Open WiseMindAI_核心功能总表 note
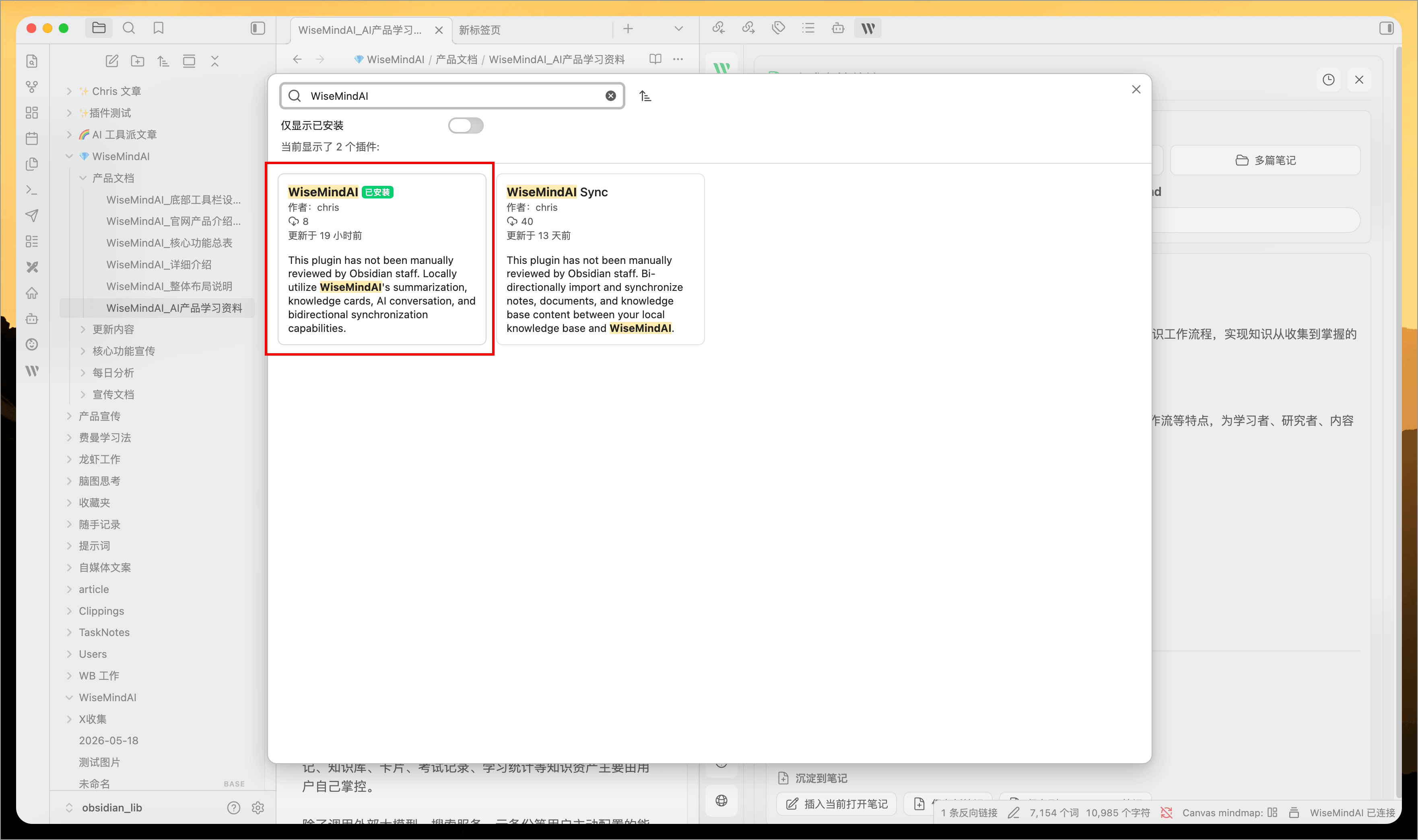The width and height of the screenshot is (1418, 840). click(169, 243)
